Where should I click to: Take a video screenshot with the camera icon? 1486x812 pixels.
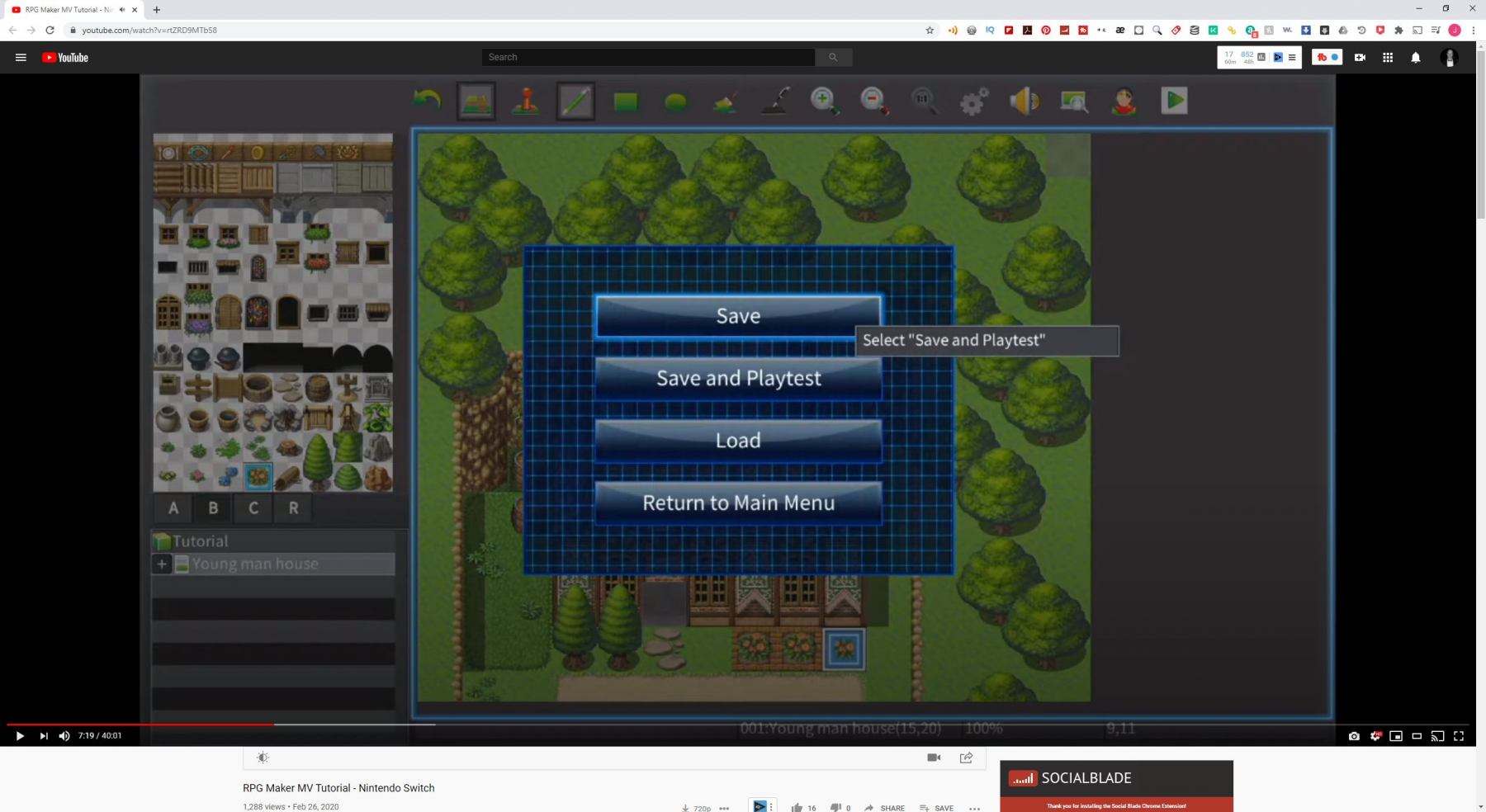click(x=1354, y=736)
